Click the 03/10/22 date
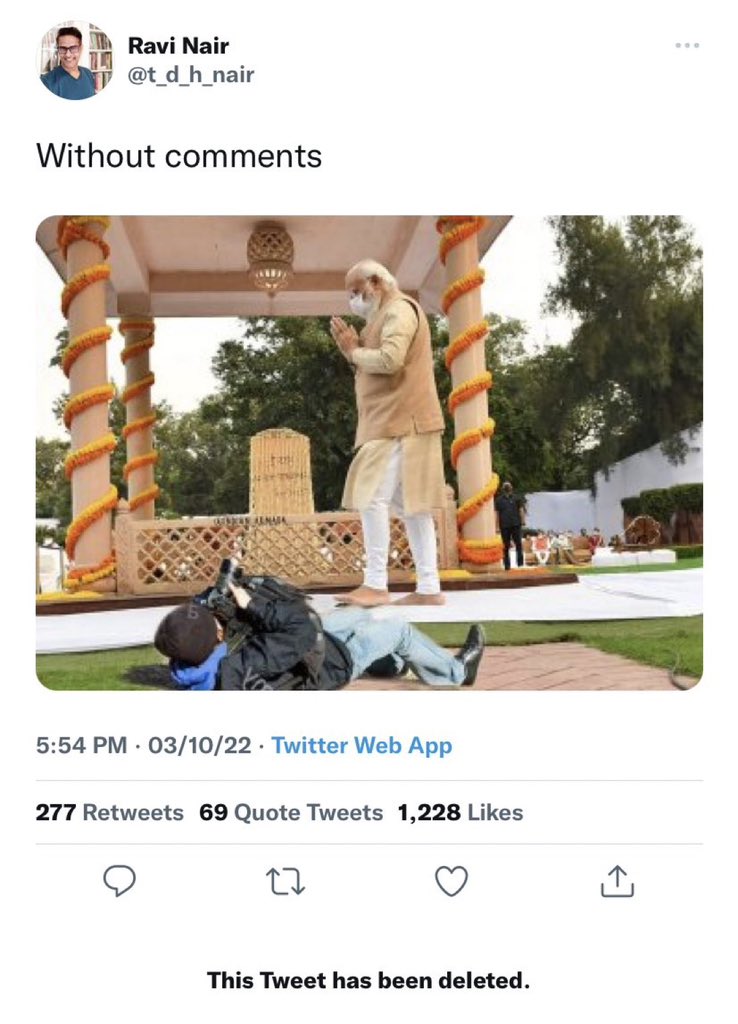 point(198,746)
